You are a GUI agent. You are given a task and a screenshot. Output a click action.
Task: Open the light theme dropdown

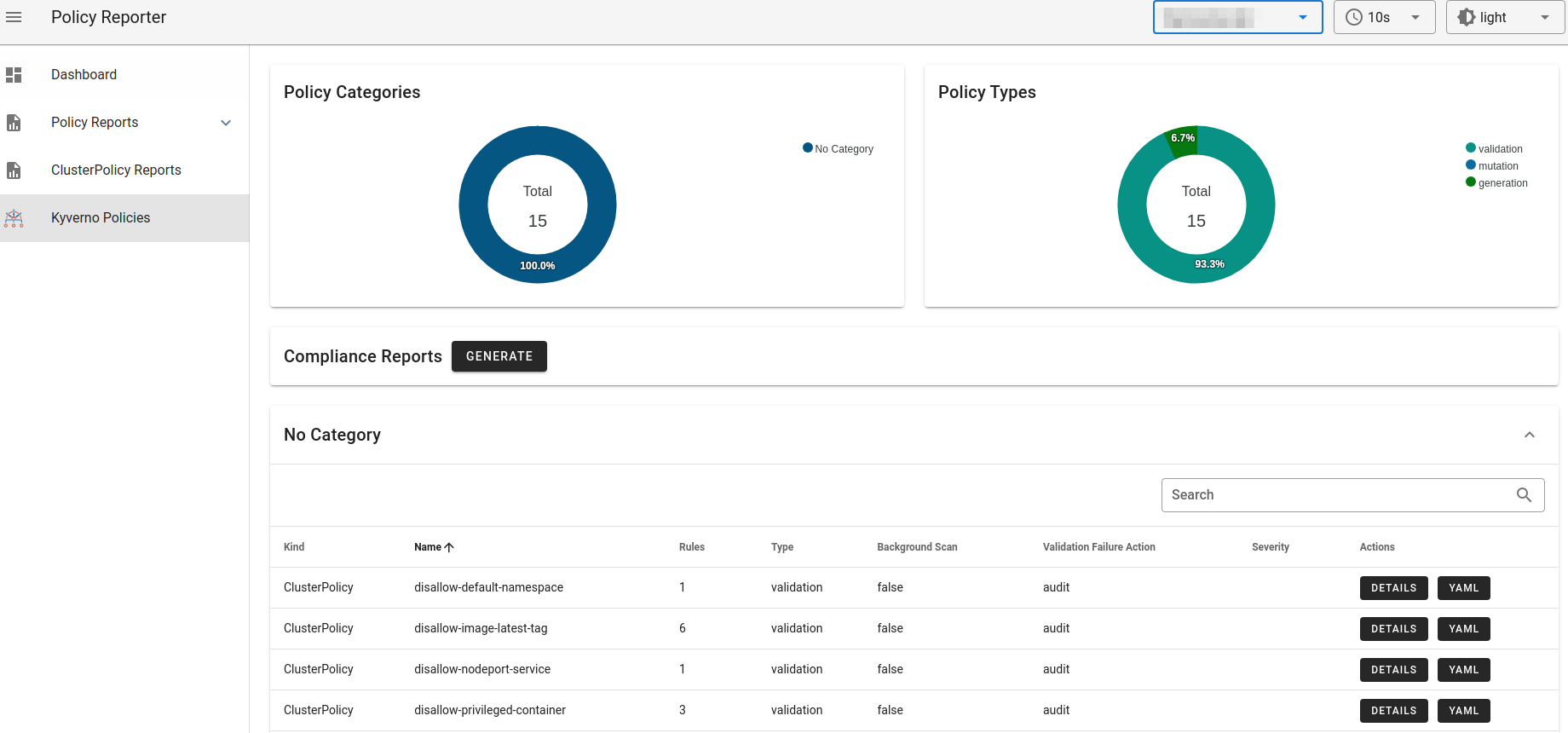click(x=1505, y=17)
